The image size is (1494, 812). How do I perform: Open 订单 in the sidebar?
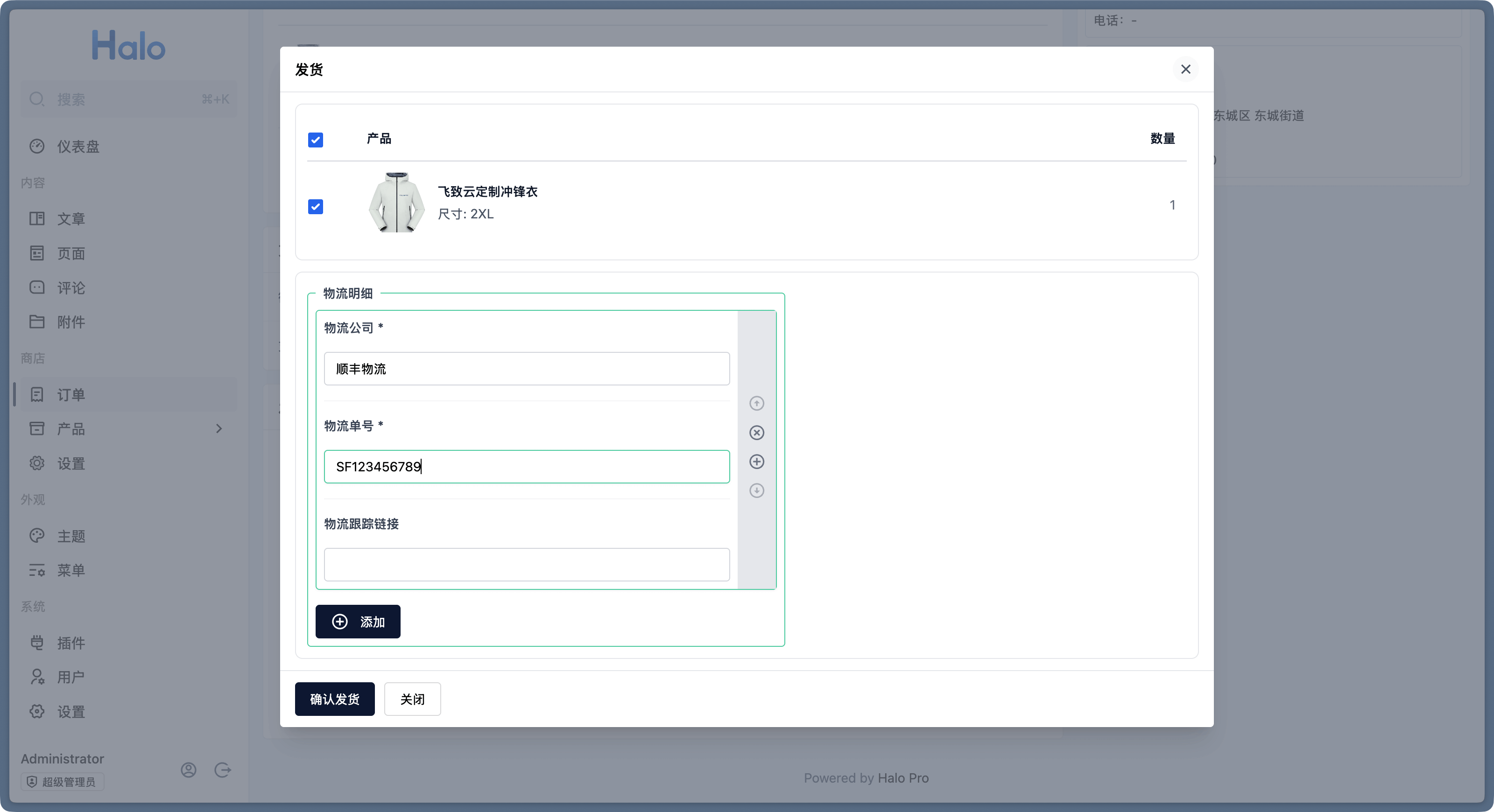pos(71,395)
